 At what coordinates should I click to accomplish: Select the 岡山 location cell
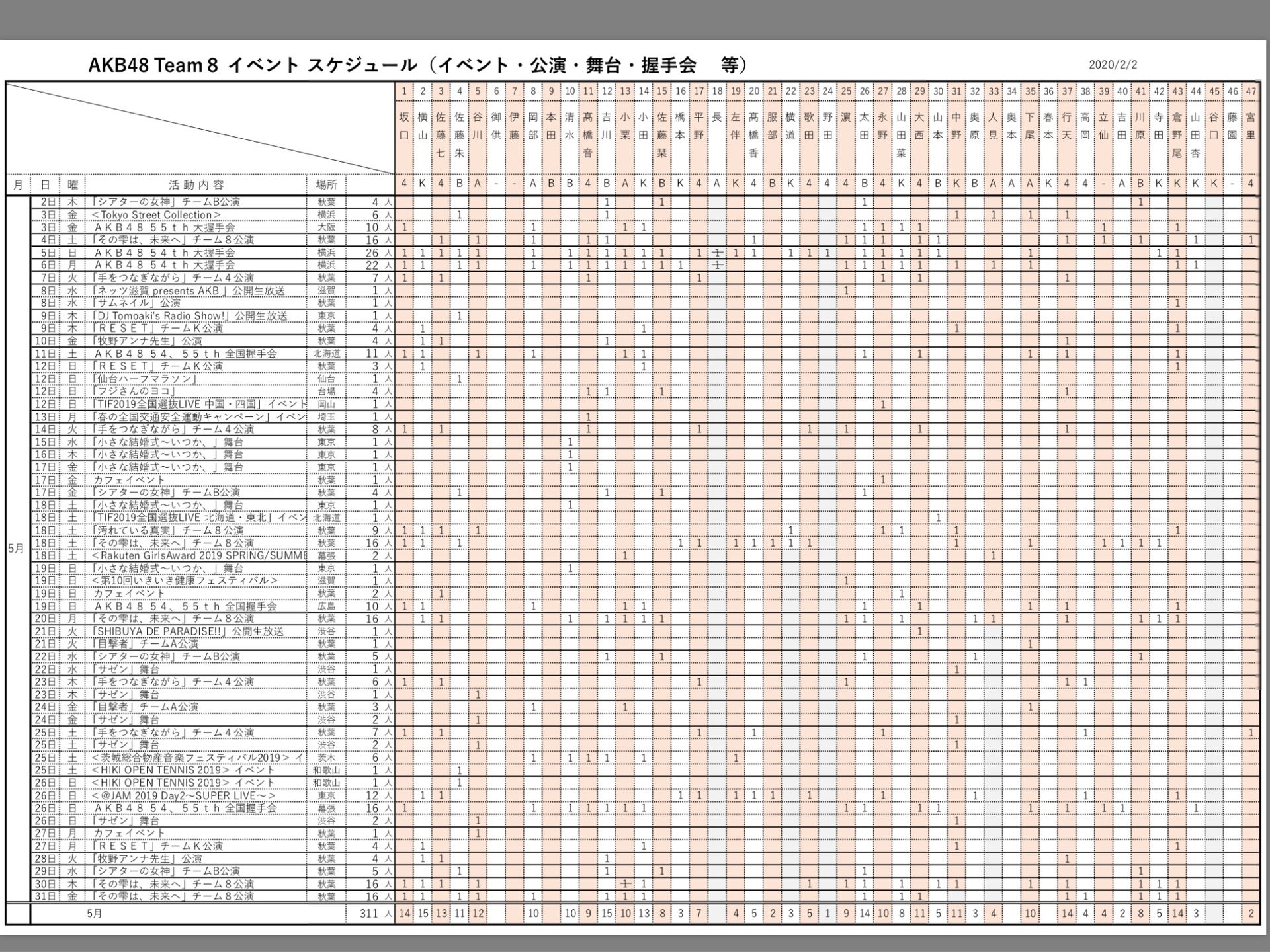coord(326,404)
